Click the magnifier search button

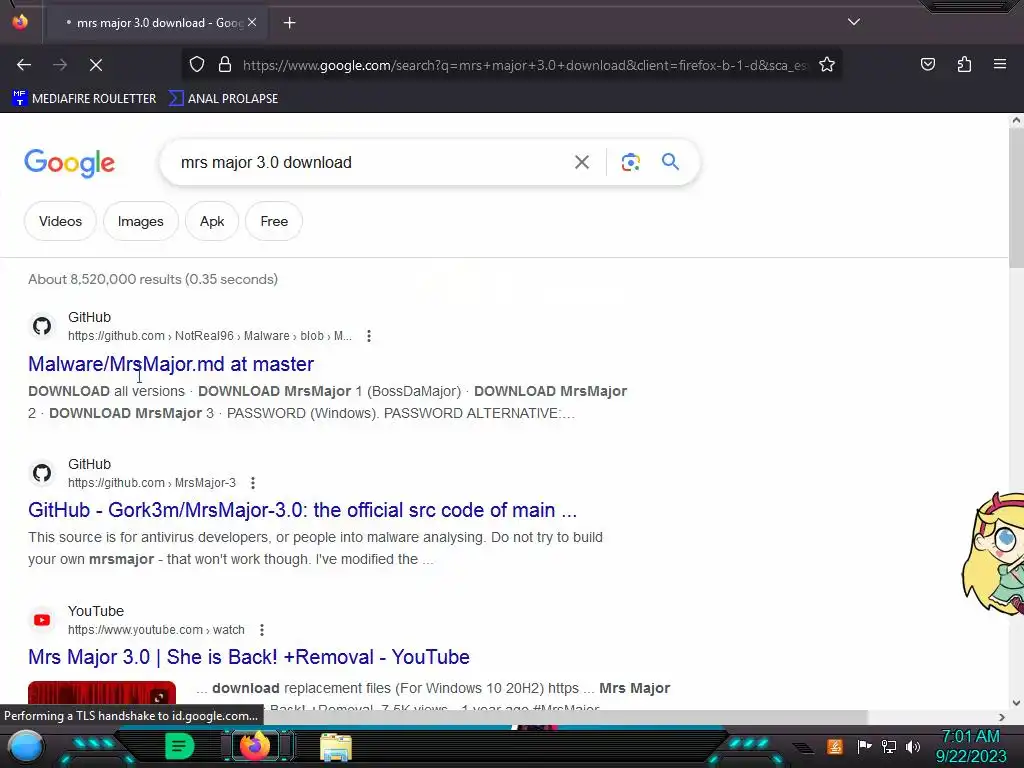coord(670,162)
